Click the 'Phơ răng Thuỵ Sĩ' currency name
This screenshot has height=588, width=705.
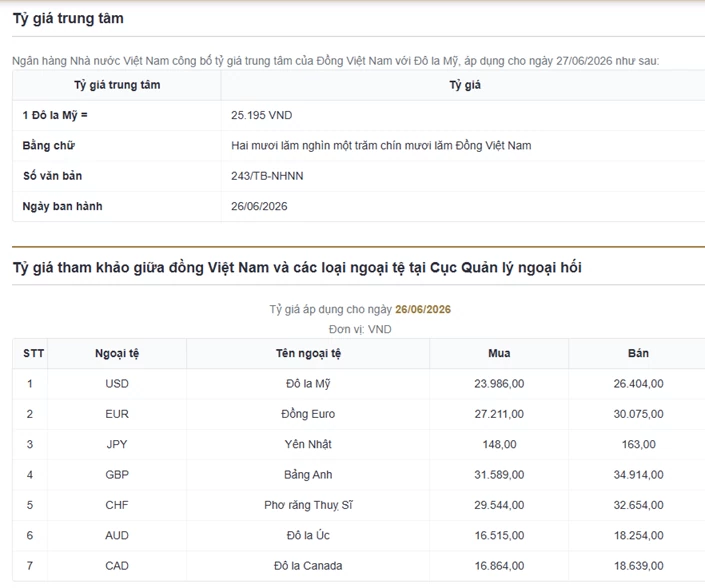pos(308,505)
